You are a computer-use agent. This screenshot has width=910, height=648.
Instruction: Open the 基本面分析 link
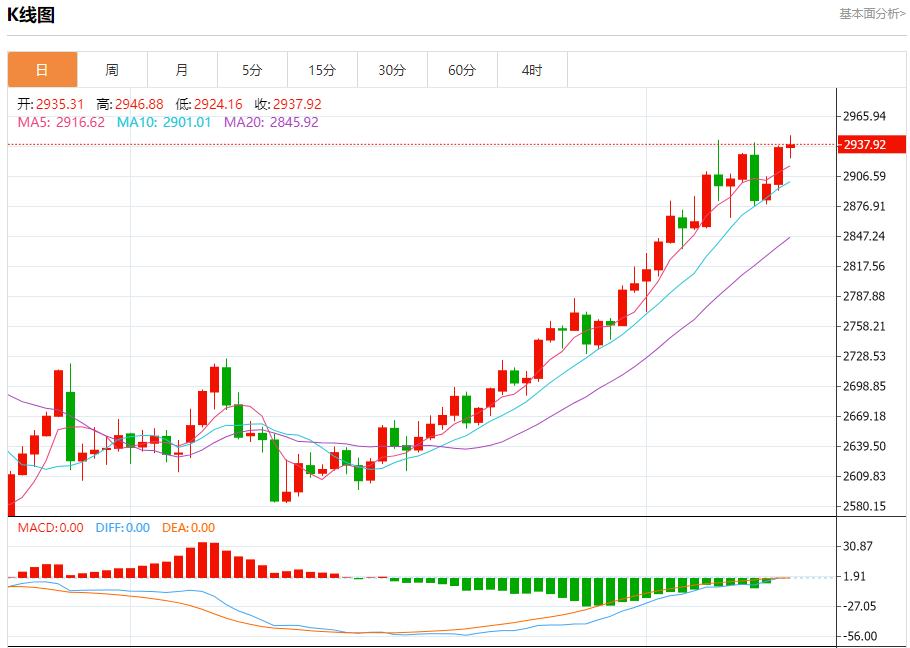tap(872, 13)
